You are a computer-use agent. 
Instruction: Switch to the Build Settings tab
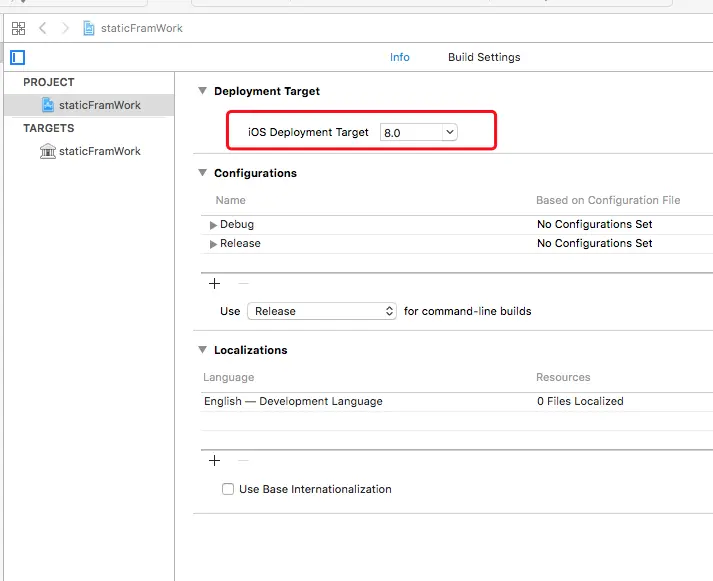pos(484,57)
